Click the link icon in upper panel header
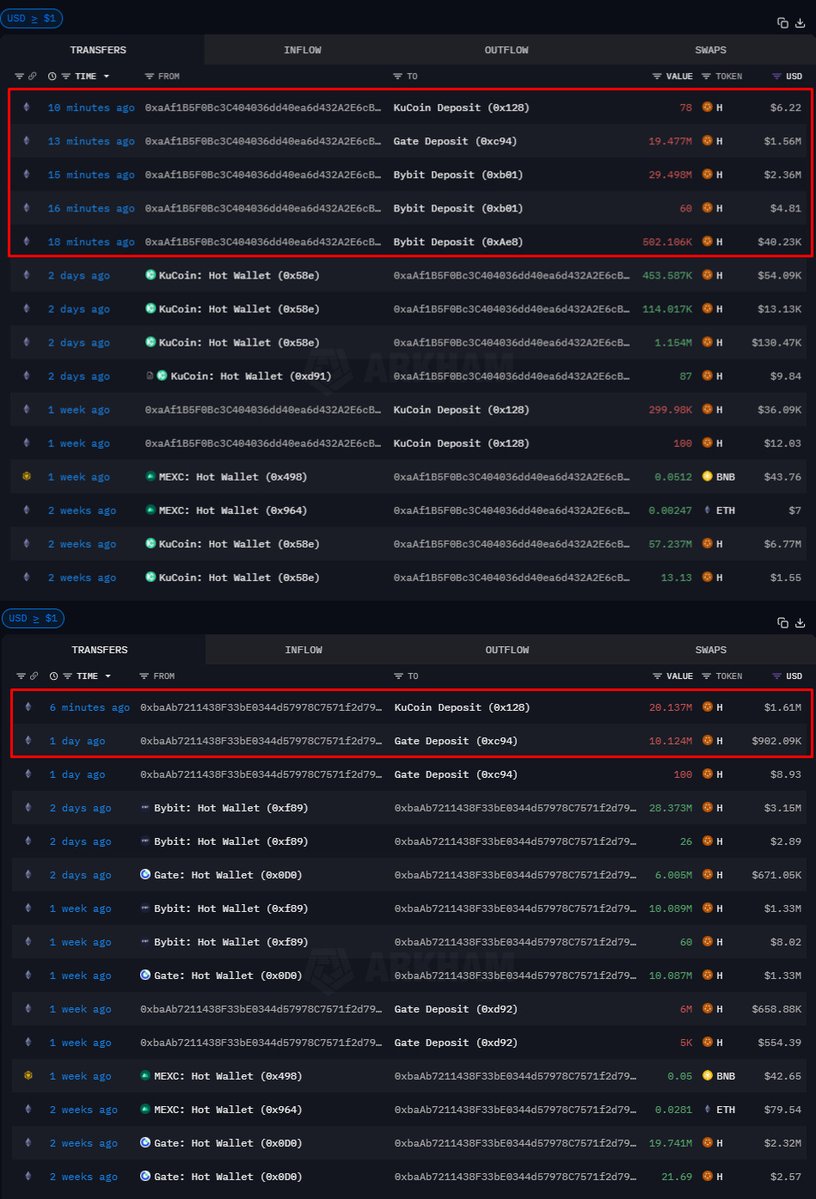The image size is (816, 1199). 32,76
